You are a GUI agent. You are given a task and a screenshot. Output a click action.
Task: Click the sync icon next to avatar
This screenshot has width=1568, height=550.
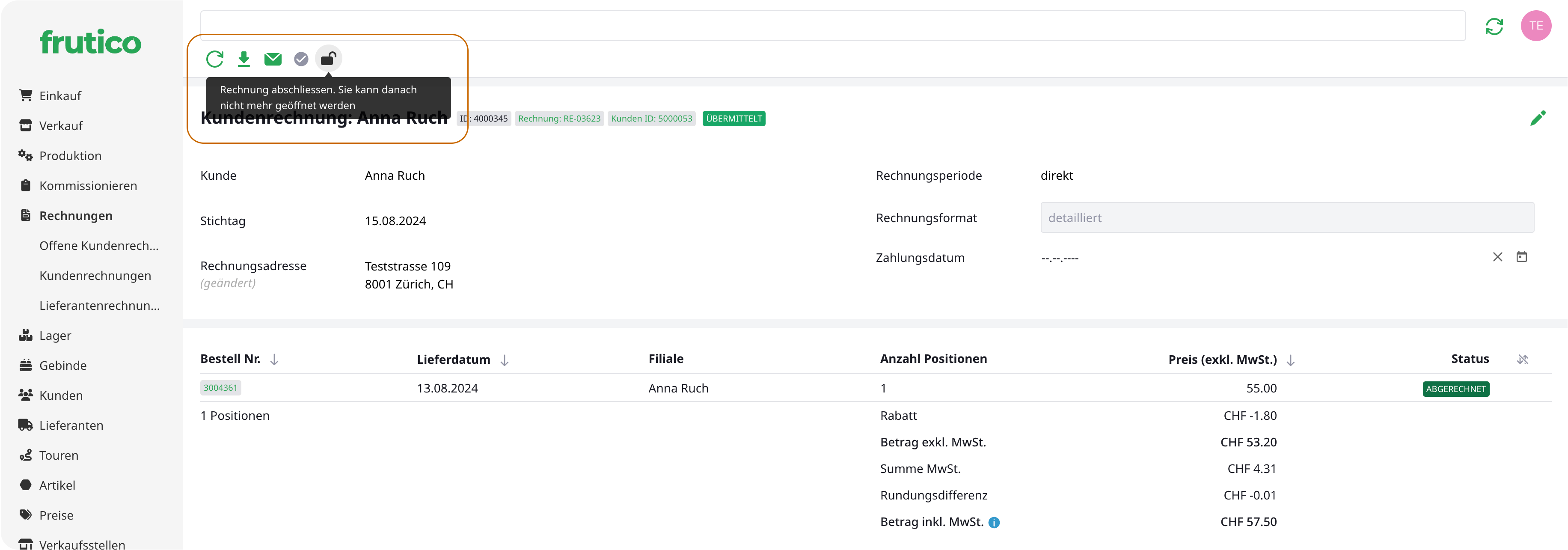click(1494, 26)
